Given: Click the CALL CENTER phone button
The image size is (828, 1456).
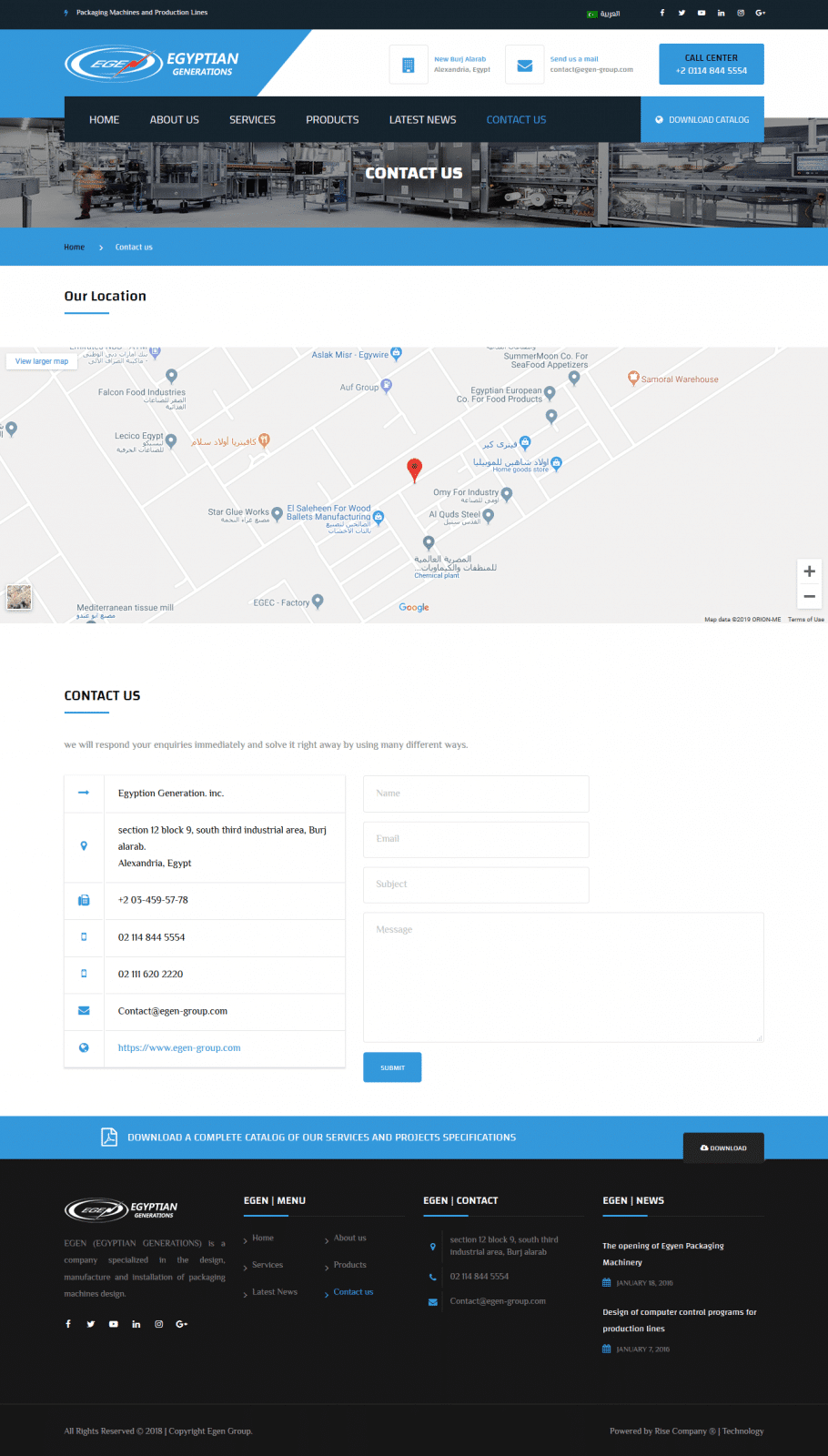Looking at the screenshot, I should pos(712,64).
